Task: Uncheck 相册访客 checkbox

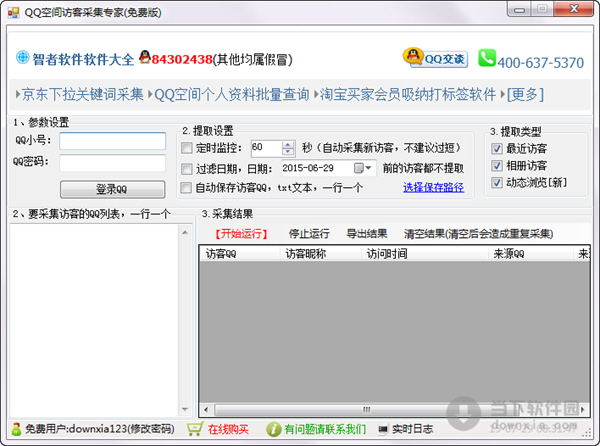Action: (497, 166)
